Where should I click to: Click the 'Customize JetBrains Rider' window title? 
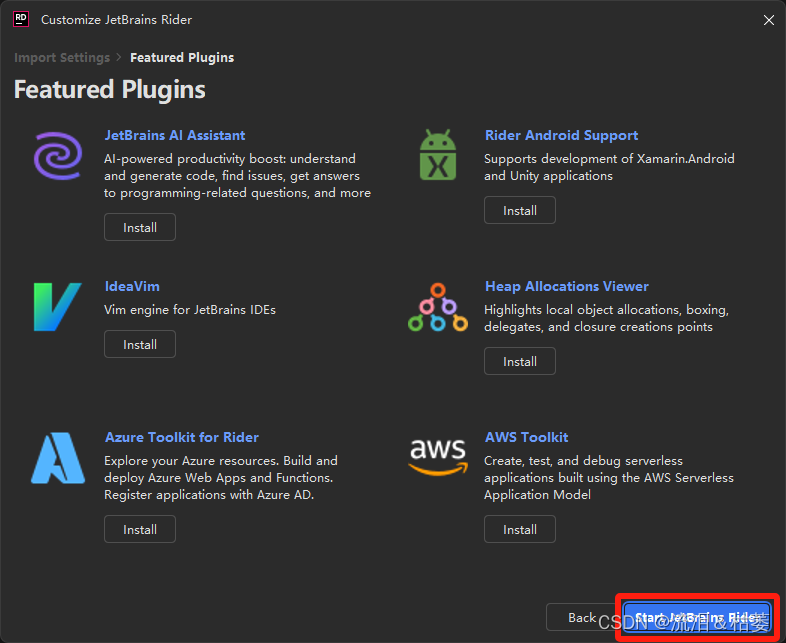(116, 20)
